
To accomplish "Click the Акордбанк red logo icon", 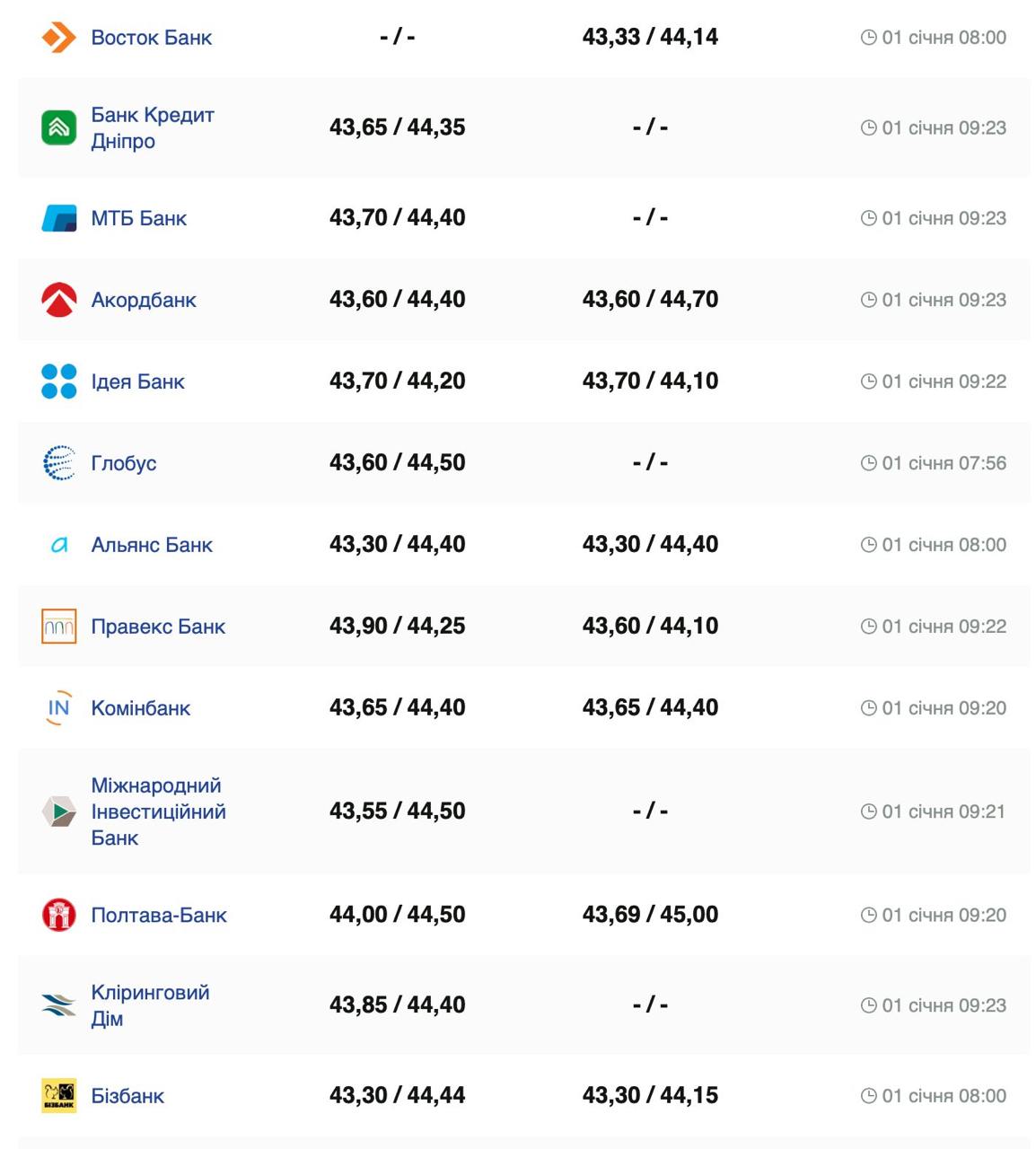I will click(59, 300).
